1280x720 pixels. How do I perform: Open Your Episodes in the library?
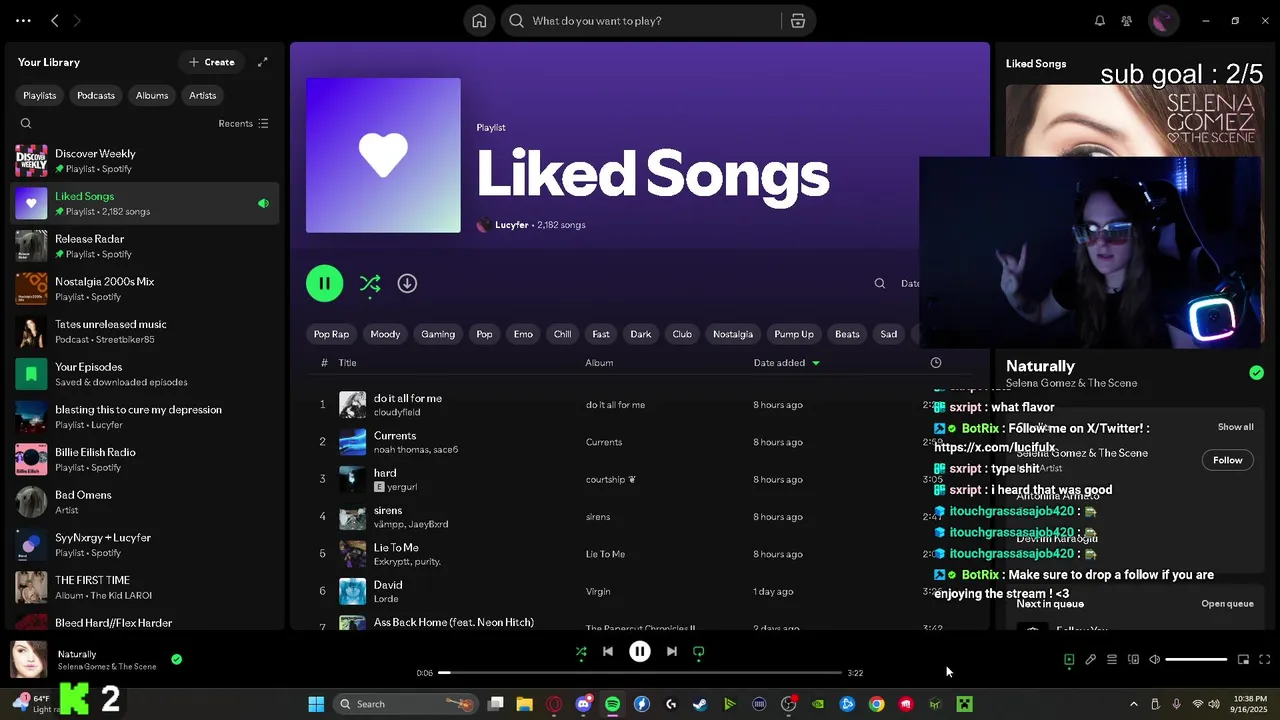(145, 374)
